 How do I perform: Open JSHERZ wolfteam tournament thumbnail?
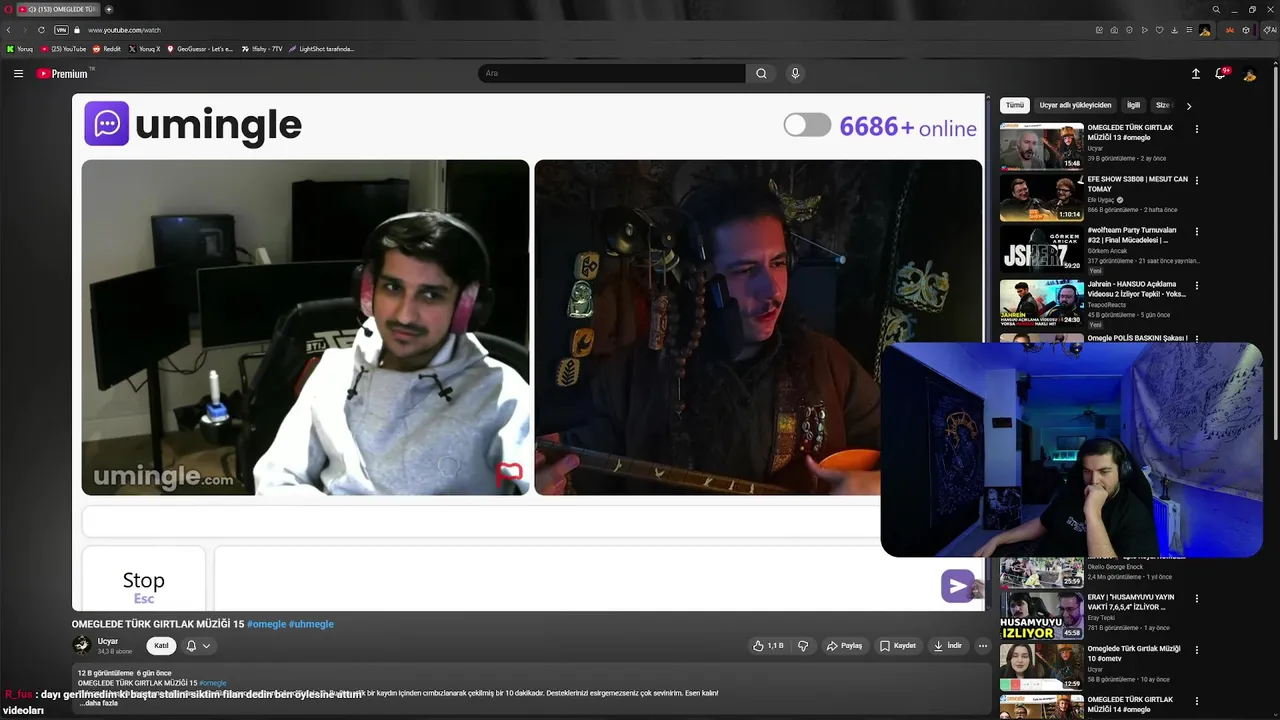[x=1042, y=248]
